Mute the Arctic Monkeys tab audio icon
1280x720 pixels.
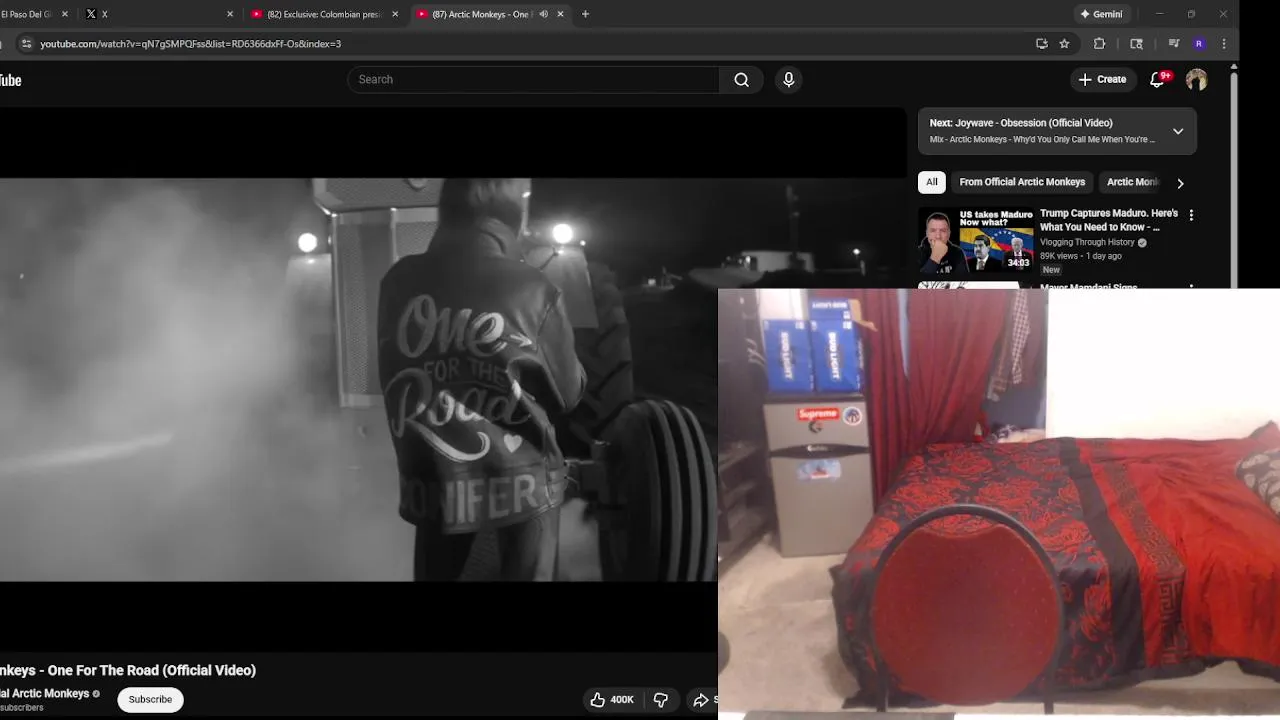543,14
